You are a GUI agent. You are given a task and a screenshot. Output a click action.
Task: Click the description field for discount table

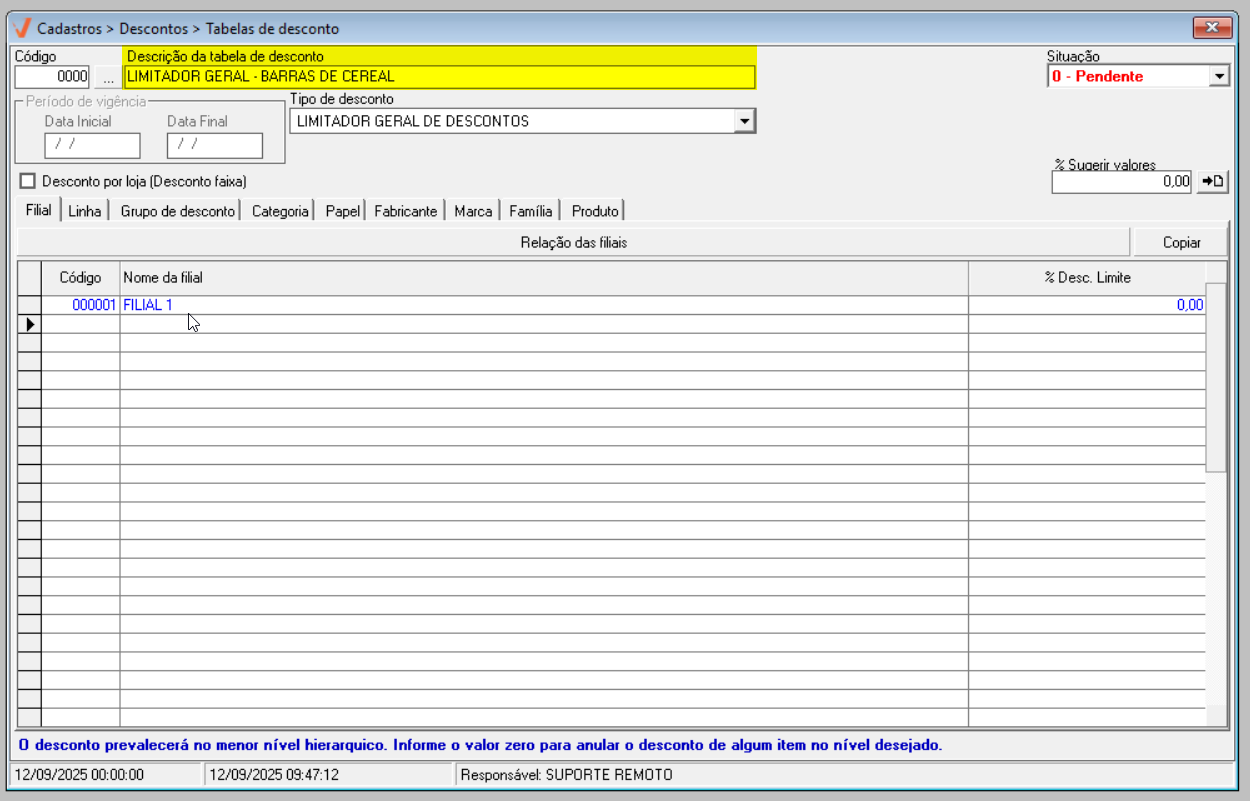click(x=439, y=76)
